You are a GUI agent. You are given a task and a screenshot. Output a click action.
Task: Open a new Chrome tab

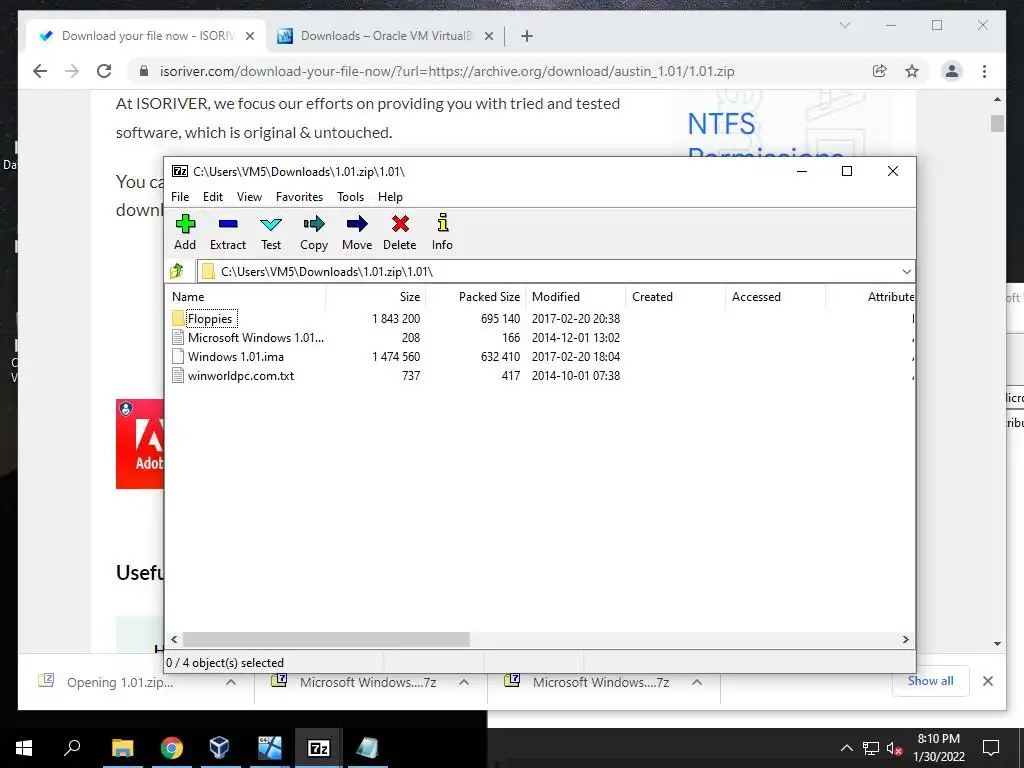pos(527,36)
